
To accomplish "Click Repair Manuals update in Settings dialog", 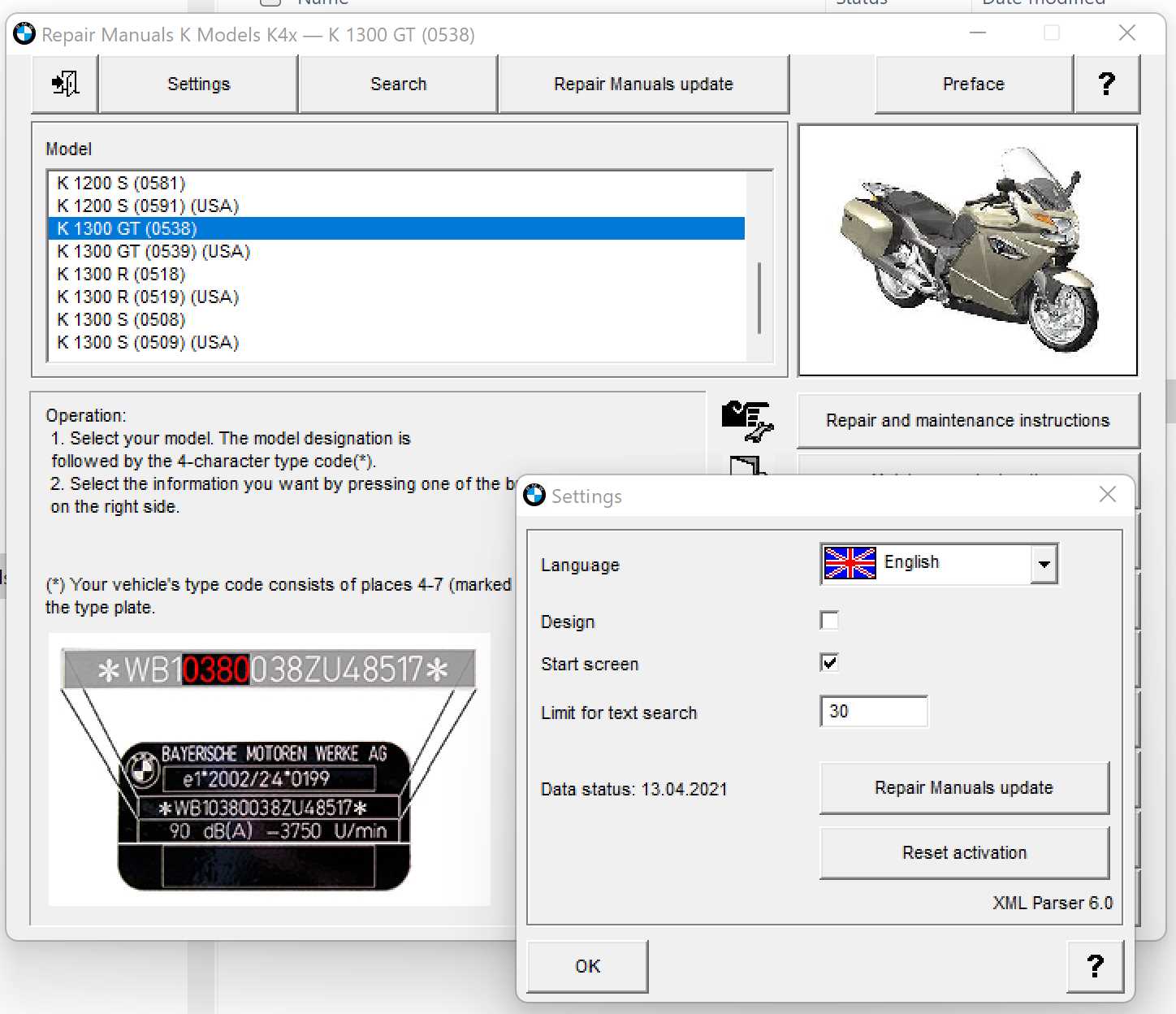I will (x=964, y=788).
